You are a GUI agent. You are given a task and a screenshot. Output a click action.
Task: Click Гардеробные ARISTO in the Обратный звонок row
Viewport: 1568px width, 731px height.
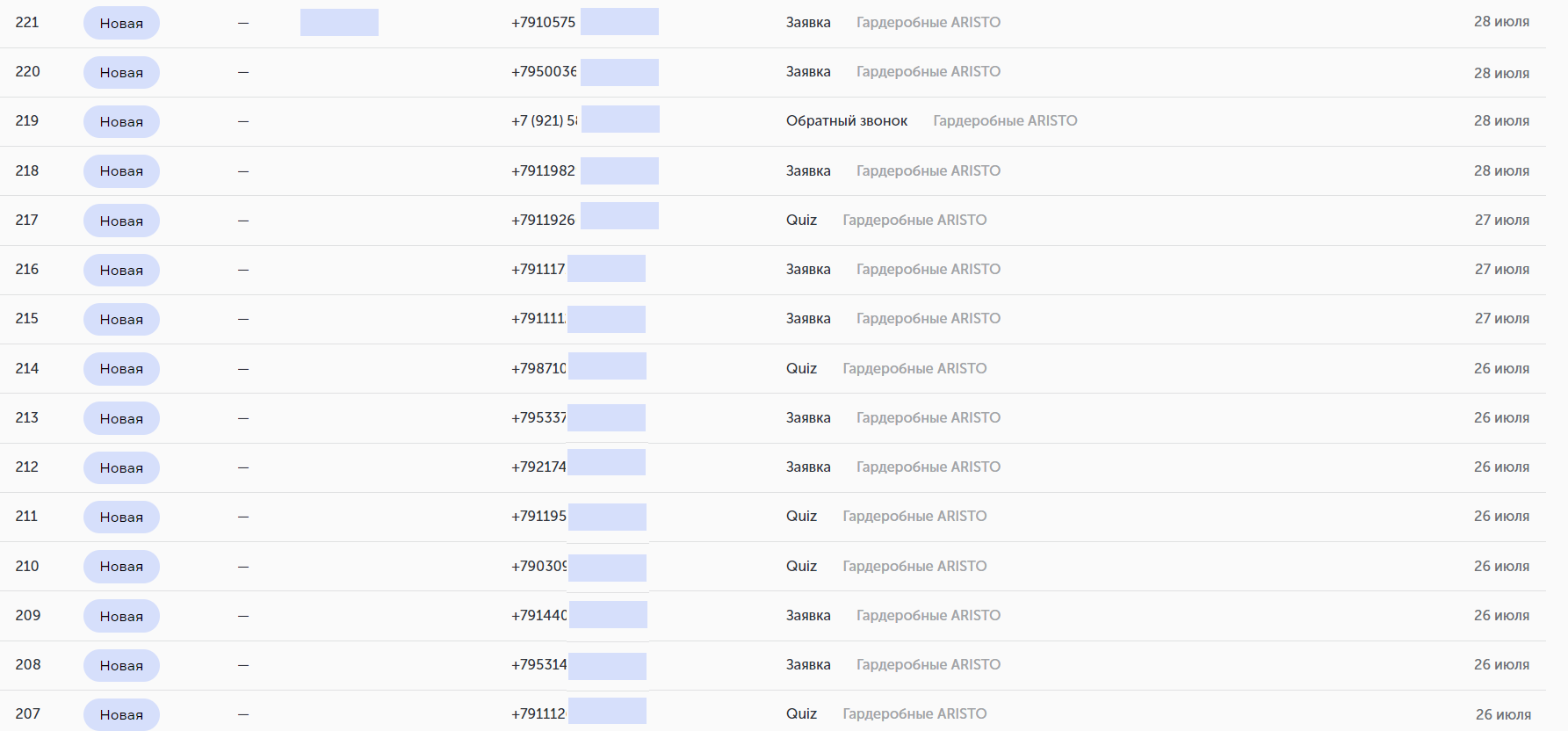click(1005, 120)
